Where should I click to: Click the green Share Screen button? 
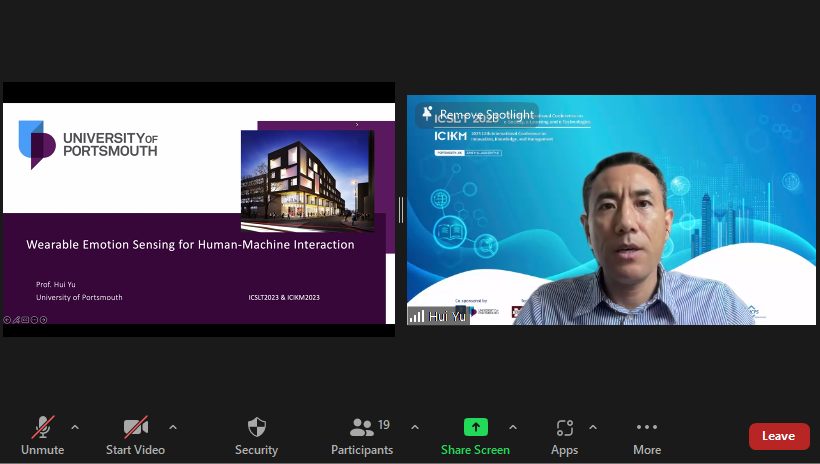click(475, 436)
